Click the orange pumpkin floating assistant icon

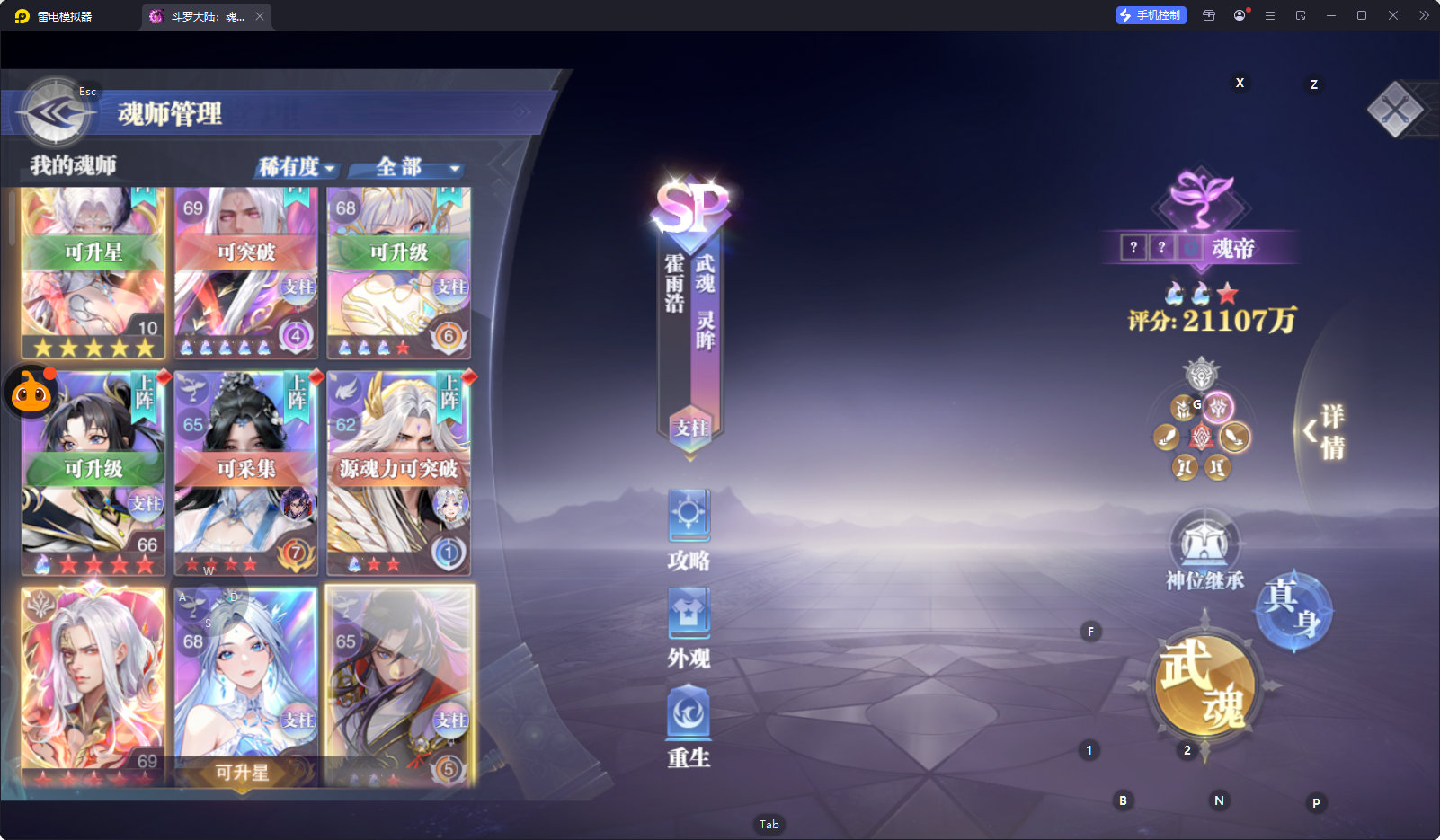click(31, 392)
